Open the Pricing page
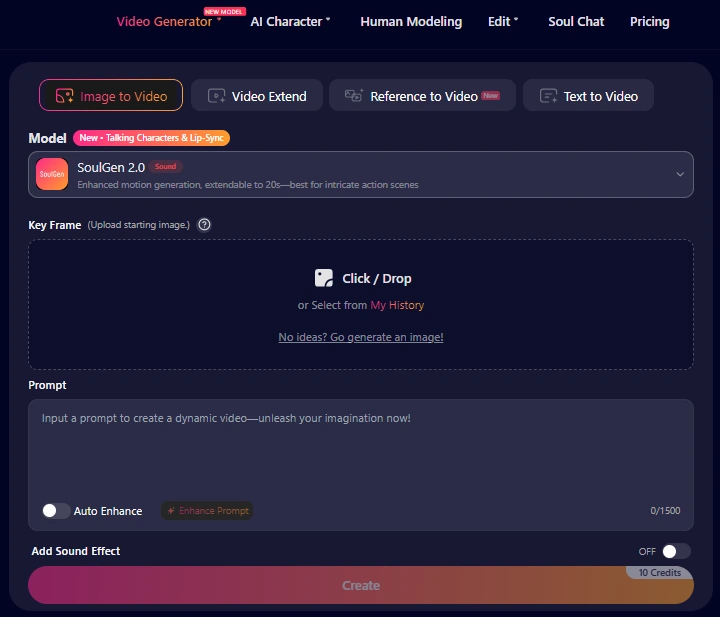The image size is (720, 617). [649, 22]
